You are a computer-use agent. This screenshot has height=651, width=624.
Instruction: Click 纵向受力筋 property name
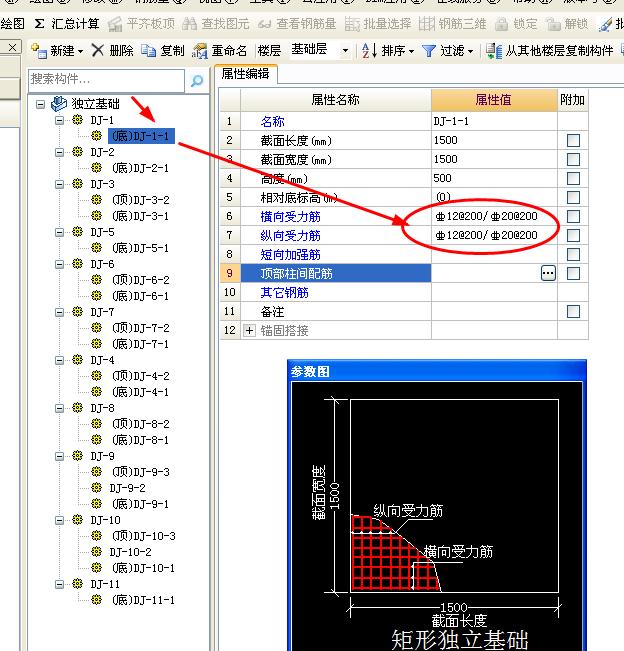(291, 235)
